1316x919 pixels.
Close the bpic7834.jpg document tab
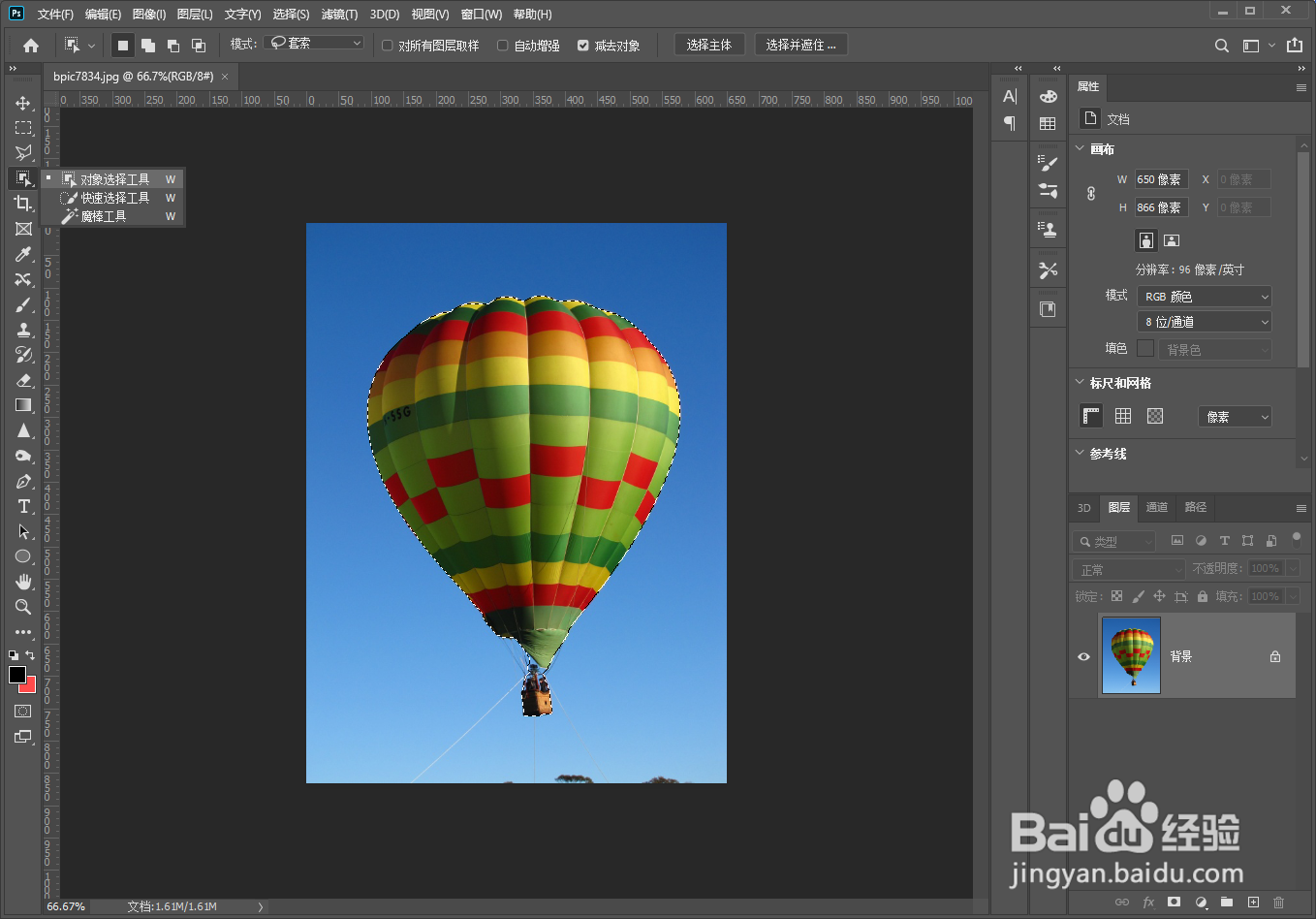pos(225,77)
